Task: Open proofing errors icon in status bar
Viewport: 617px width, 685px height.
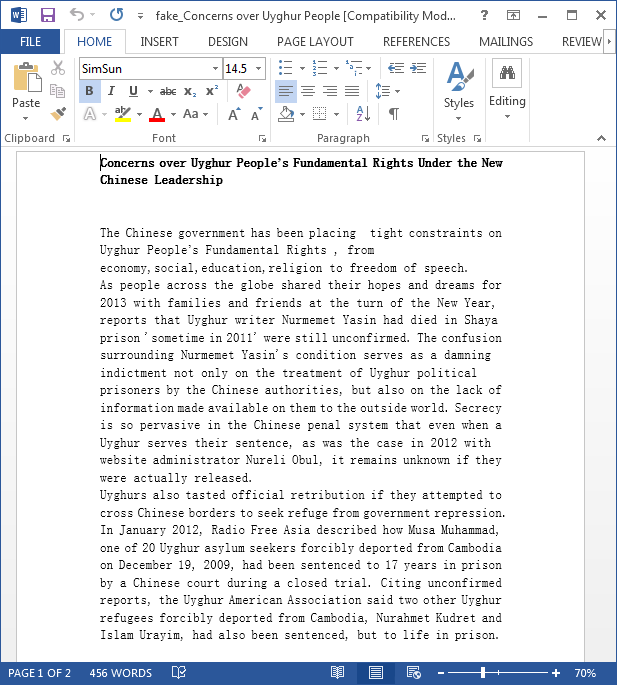Action: [179, 672]
